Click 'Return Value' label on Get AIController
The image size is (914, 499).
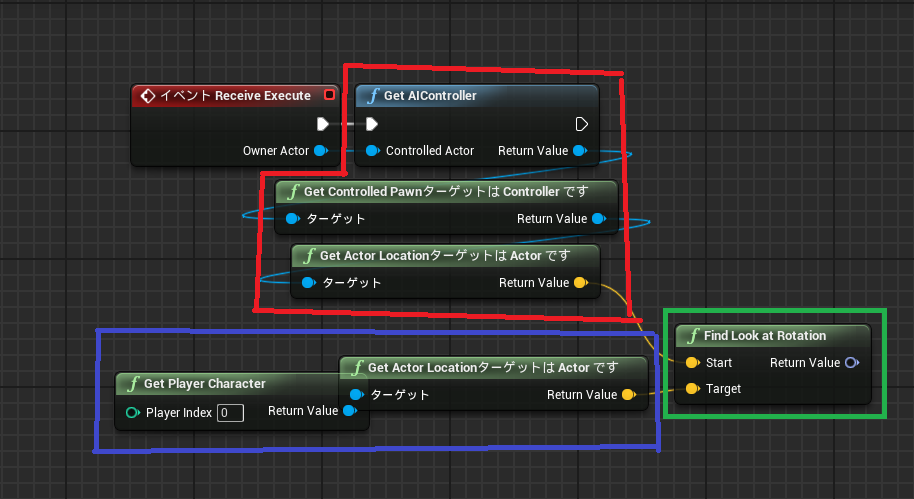[x=533, y=150]
